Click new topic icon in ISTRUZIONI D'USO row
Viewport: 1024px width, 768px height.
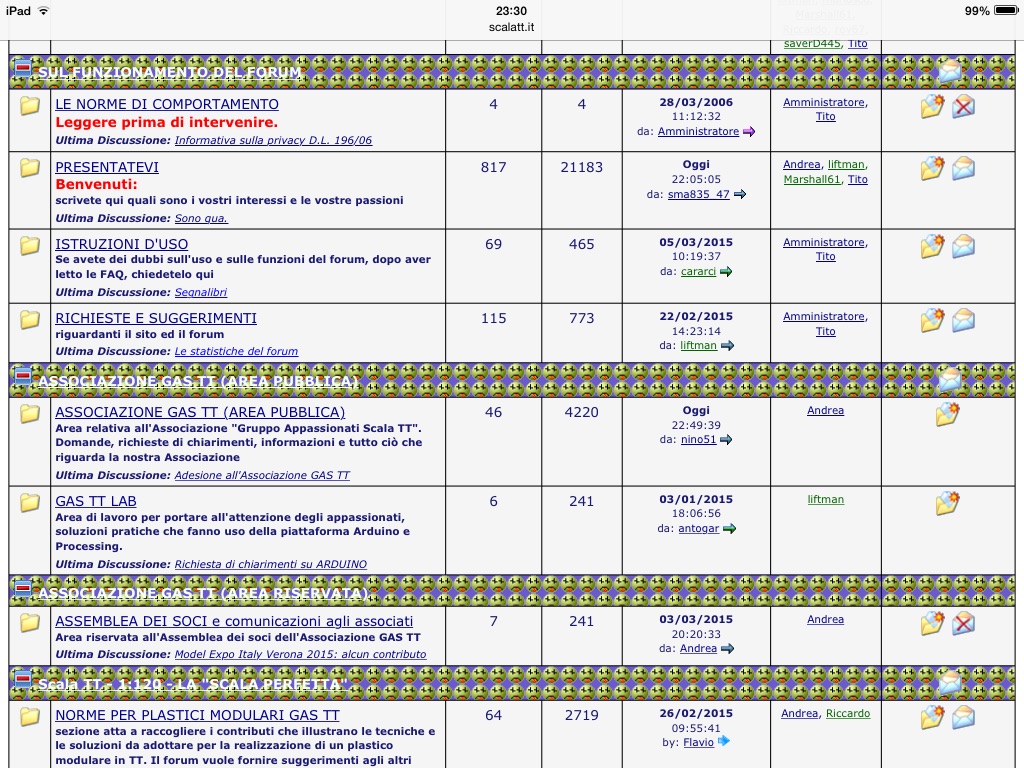click(933, 246)
